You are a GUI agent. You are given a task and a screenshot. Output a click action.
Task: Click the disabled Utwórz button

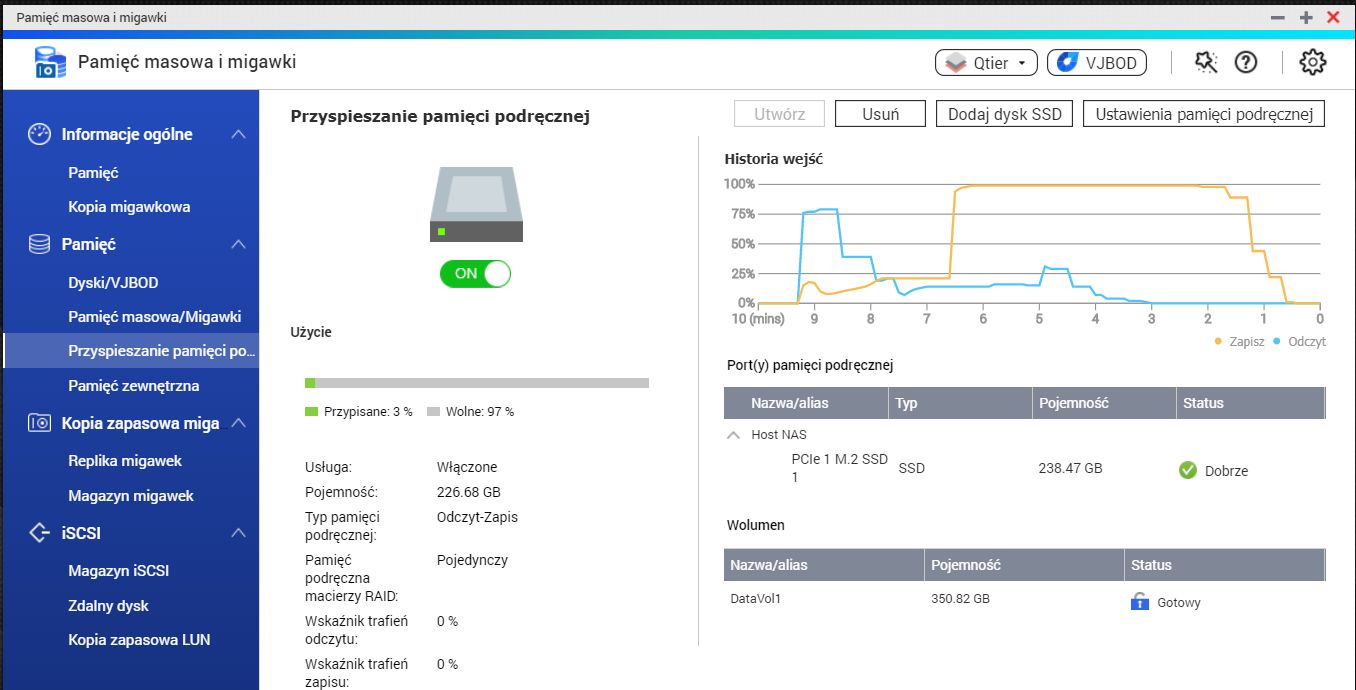coord(780,114)
